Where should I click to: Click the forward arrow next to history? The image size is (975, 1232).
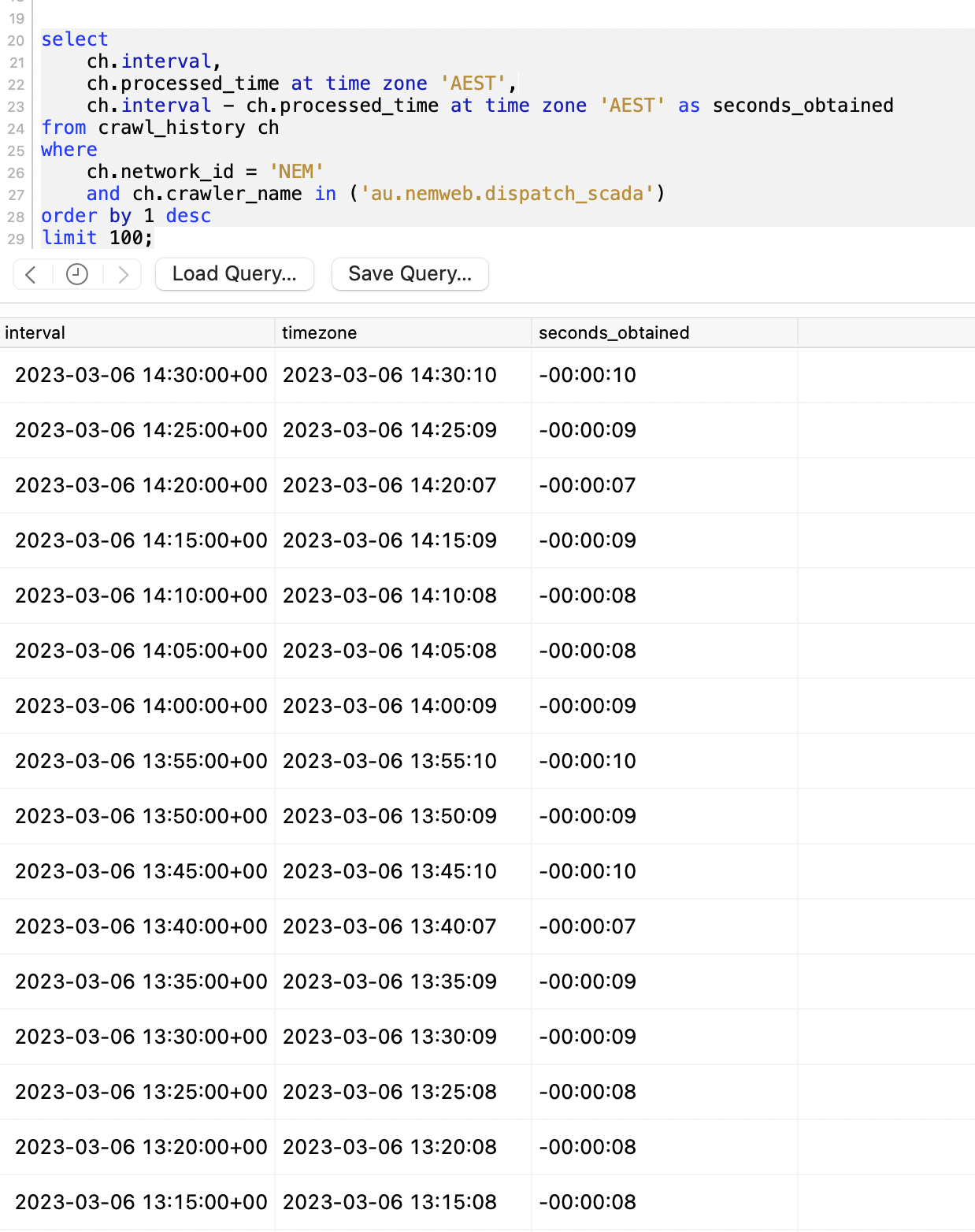[124, 274]
